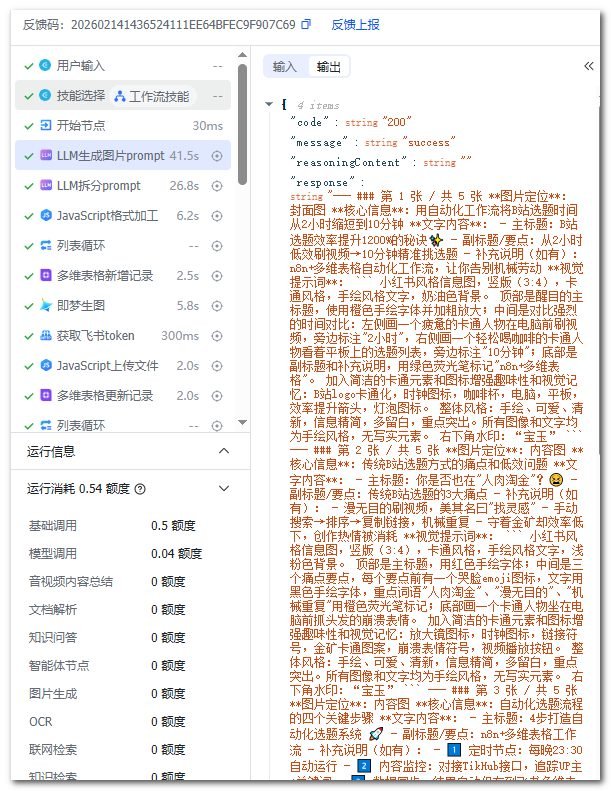Screen dimensions: 611x791
Task: Click the LLM拆分prompt LLM icon
Action: click(45, 185)
